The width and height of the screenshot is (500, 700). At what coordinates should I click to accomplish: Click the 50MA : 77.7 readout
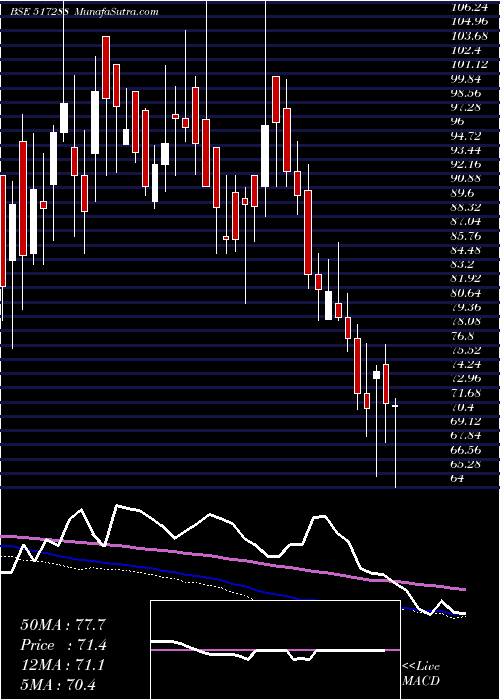click(x=63, y=625)
